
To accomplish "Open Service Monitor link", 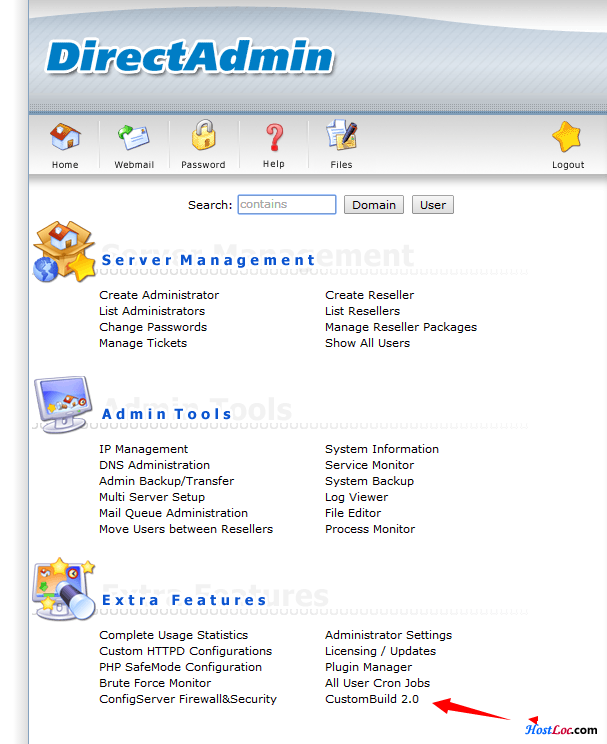I will coord(369,465).
